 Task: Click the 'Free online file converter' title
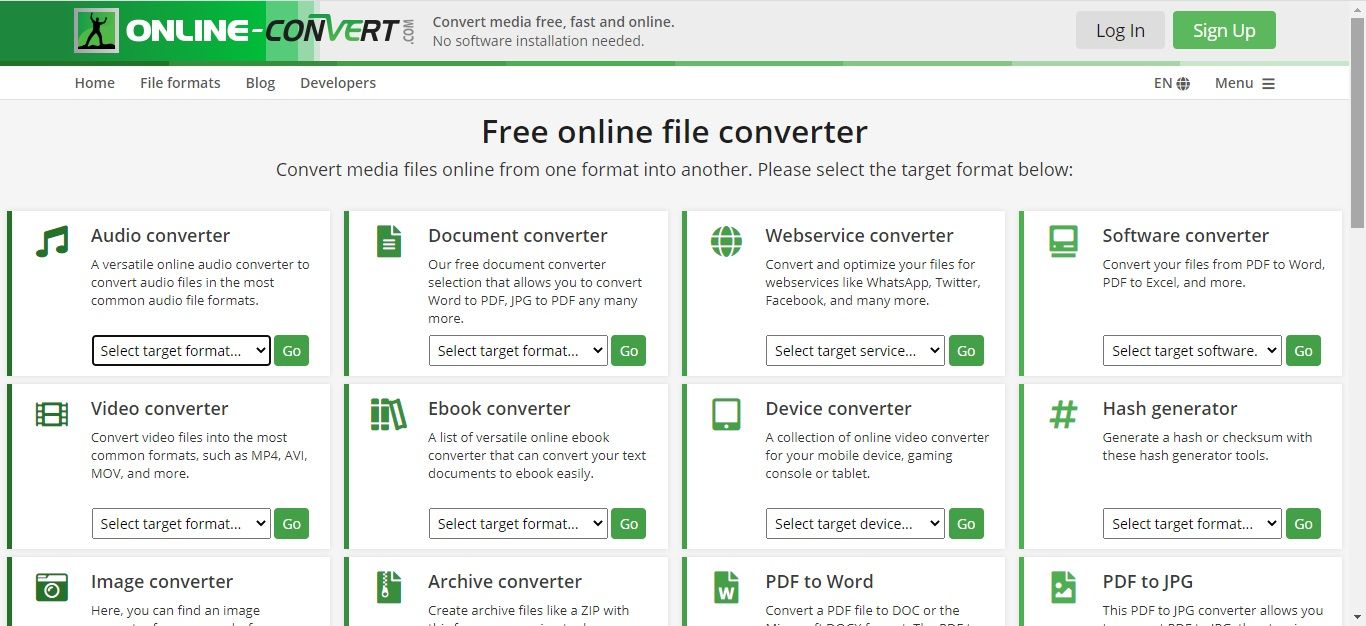[x=675, y=132]
